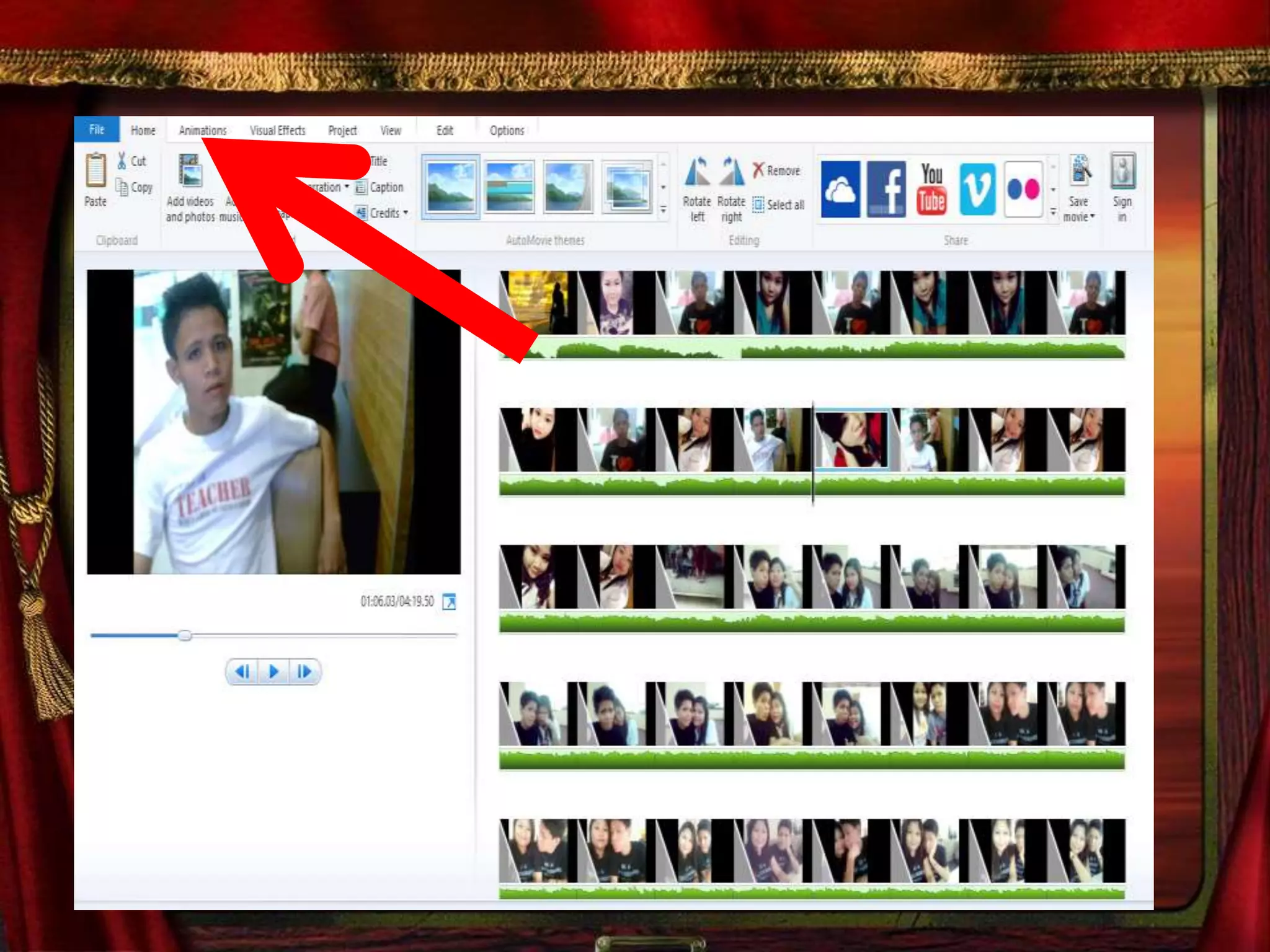This screenshot has width=1270, height=952.
Task: Expand the Credits dropdown arrow
Action: point(406,213)
